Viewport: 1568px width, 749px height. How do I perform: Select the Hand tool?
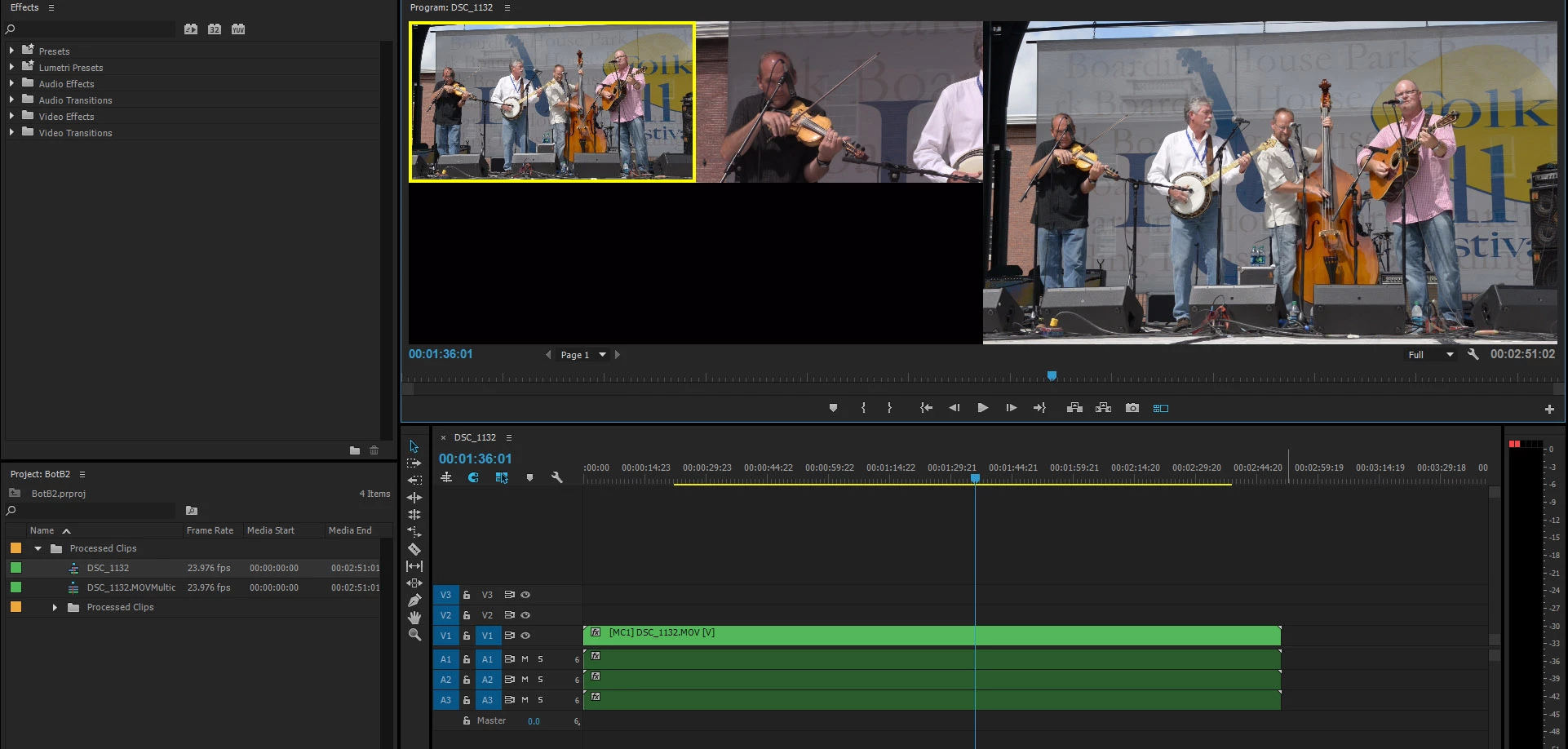click(414, 618)
